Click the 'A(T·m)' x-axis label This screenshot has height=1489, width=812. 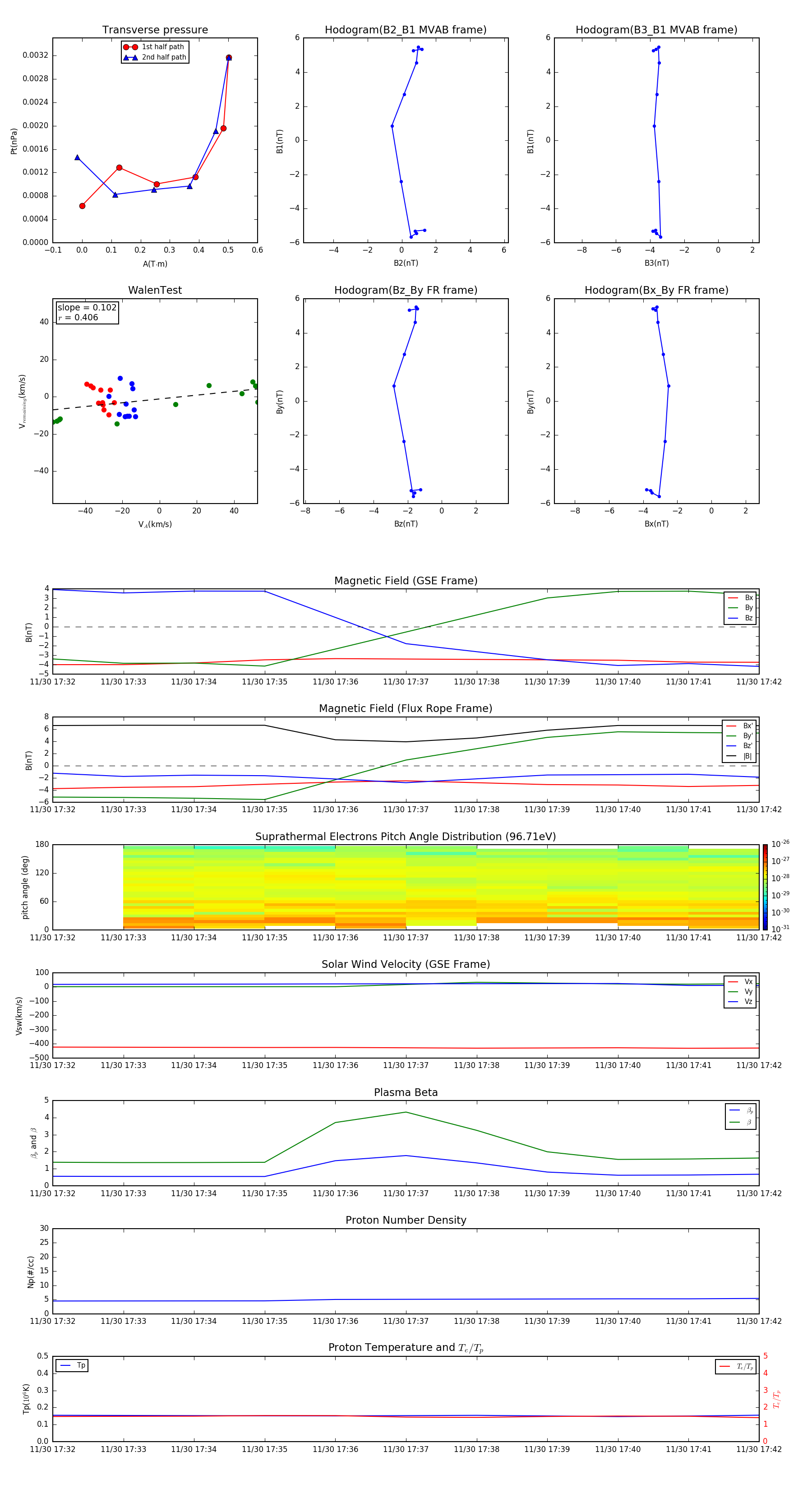coord(155,264)
